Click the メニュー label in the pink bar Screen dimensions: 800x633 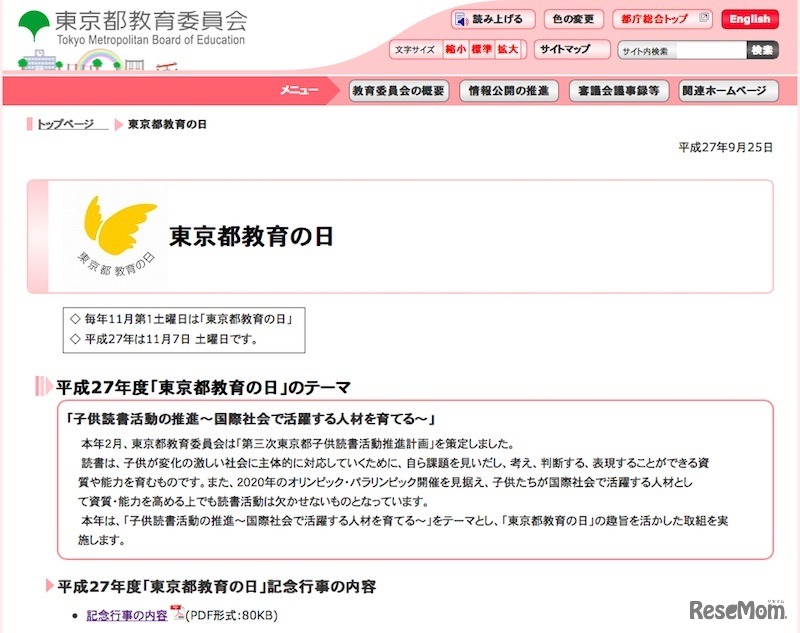[299, 90]
